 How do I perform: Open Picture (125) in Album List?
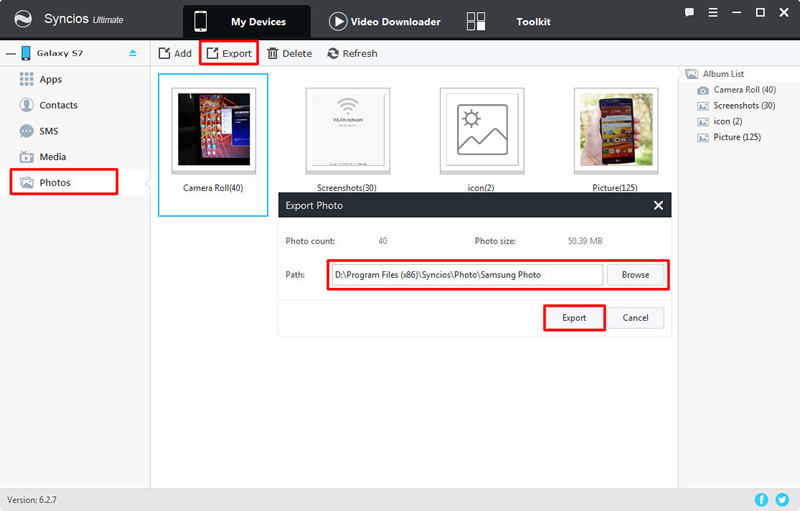[x=729, y=137]
